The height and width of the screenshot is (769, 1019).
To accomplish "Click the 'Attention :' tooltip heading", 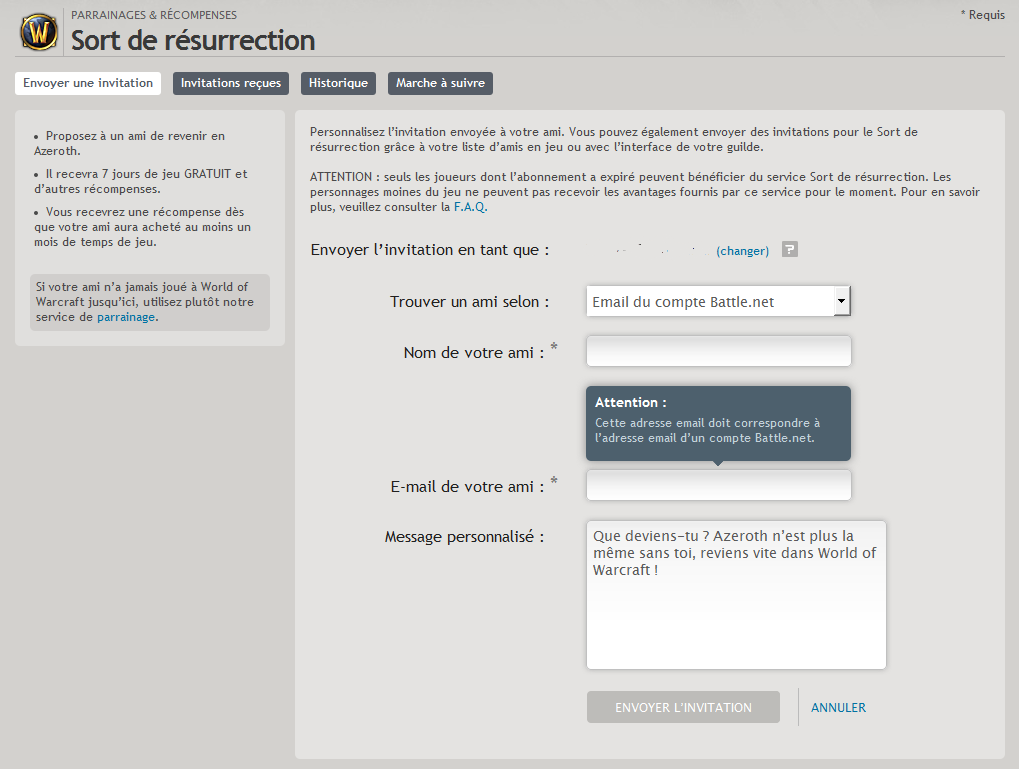I will [630, 402].
